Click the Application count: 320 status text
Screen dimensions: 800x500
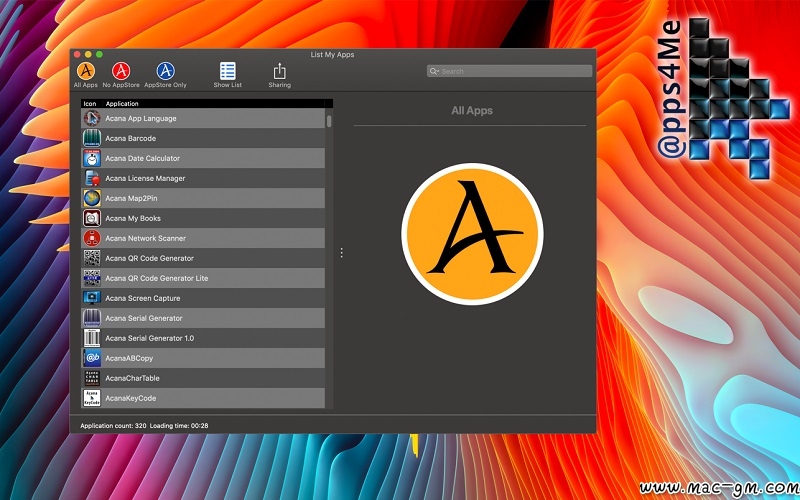[x=113, y=426]
